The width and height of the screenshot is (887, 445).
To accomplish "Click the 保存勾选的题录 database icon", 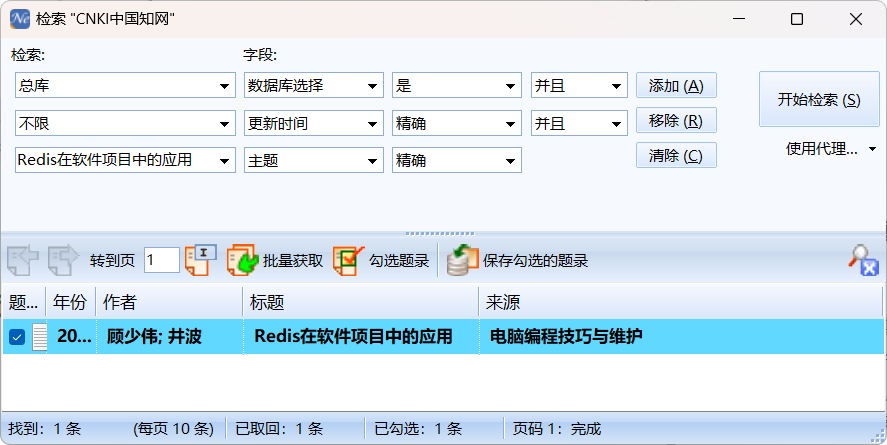I will pos(463,260).
